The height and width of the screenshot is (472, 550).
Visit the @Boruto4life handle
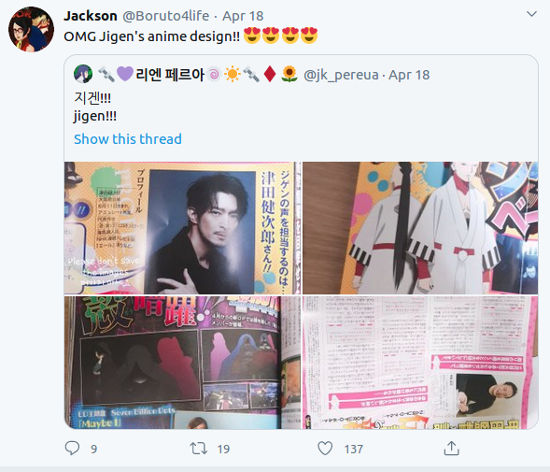pyautogui.click(x=166, y=16)
